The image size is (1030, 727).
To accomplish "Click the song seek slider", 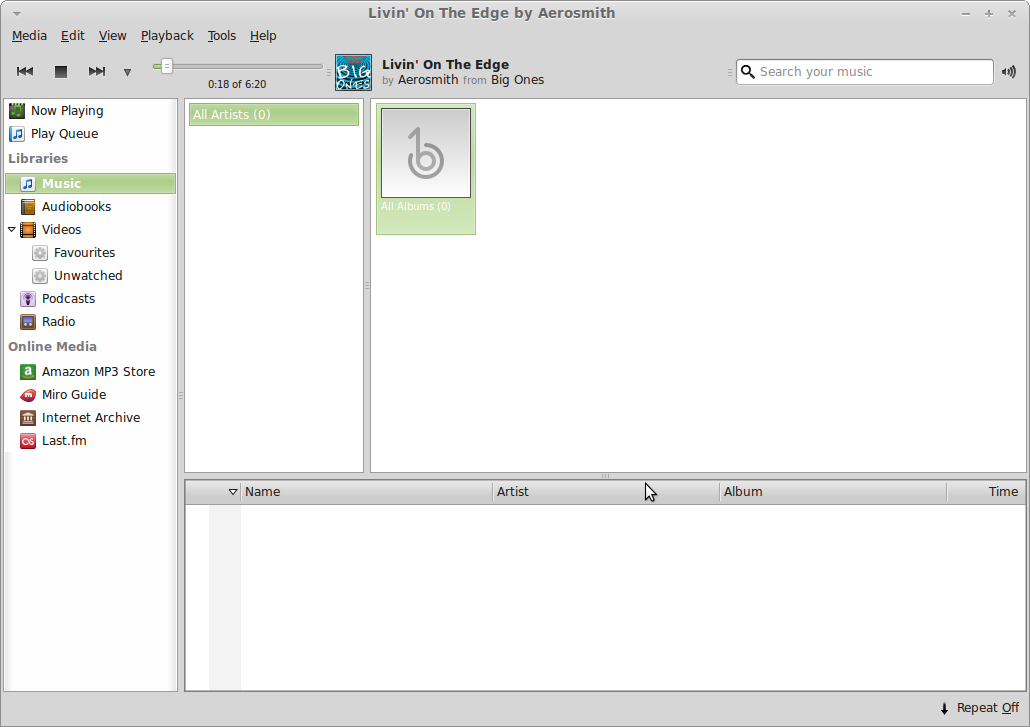I will [x=237, y=66].
